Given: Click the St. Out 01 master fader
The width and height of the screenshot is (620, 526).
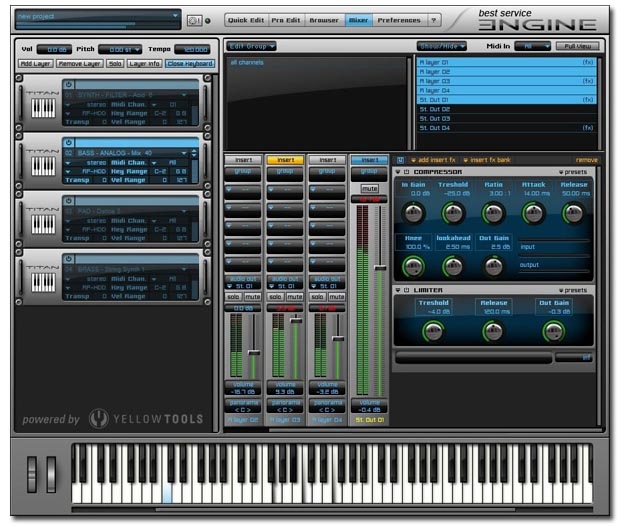Looking at the screenshot, I should [380, 268].
